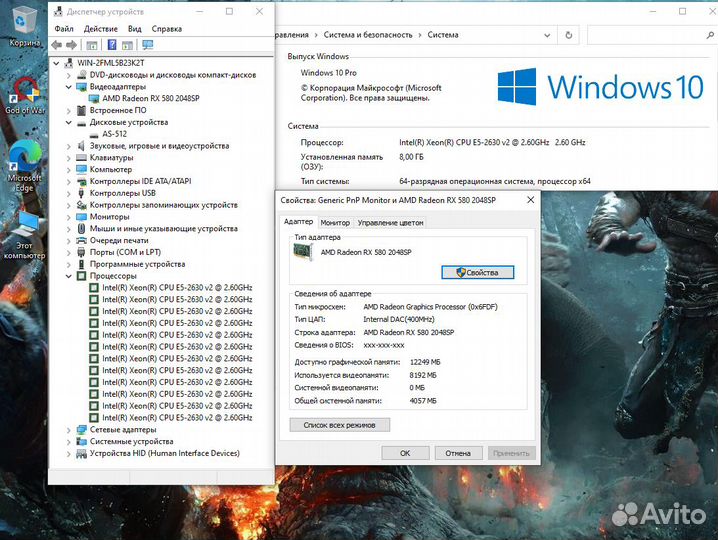718x540 pixels.
Task: Expand the Клавиатуры node
Action: click(x=69, y=158)
